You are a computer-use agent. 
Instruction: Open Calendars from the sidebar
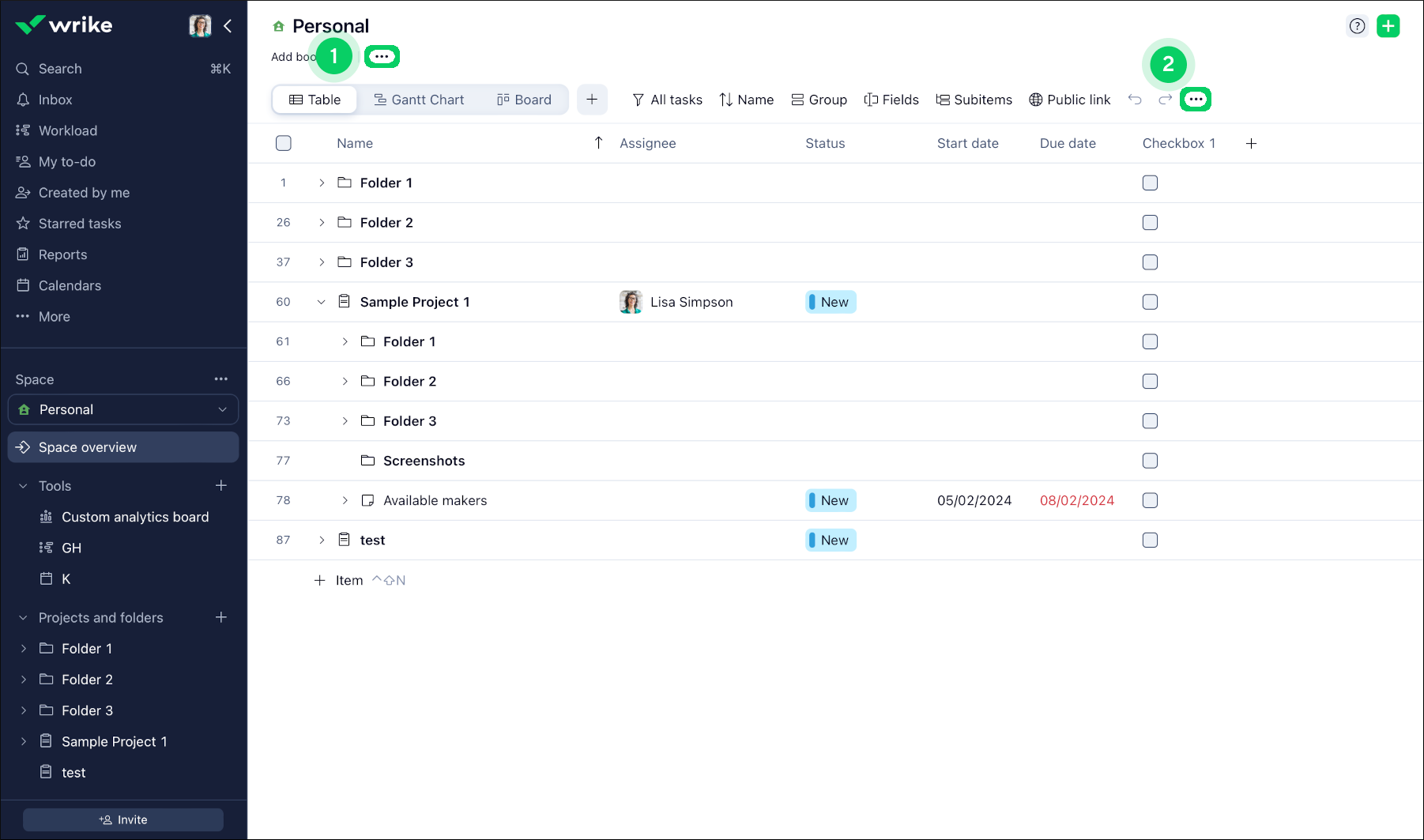(x=70, y=285)
